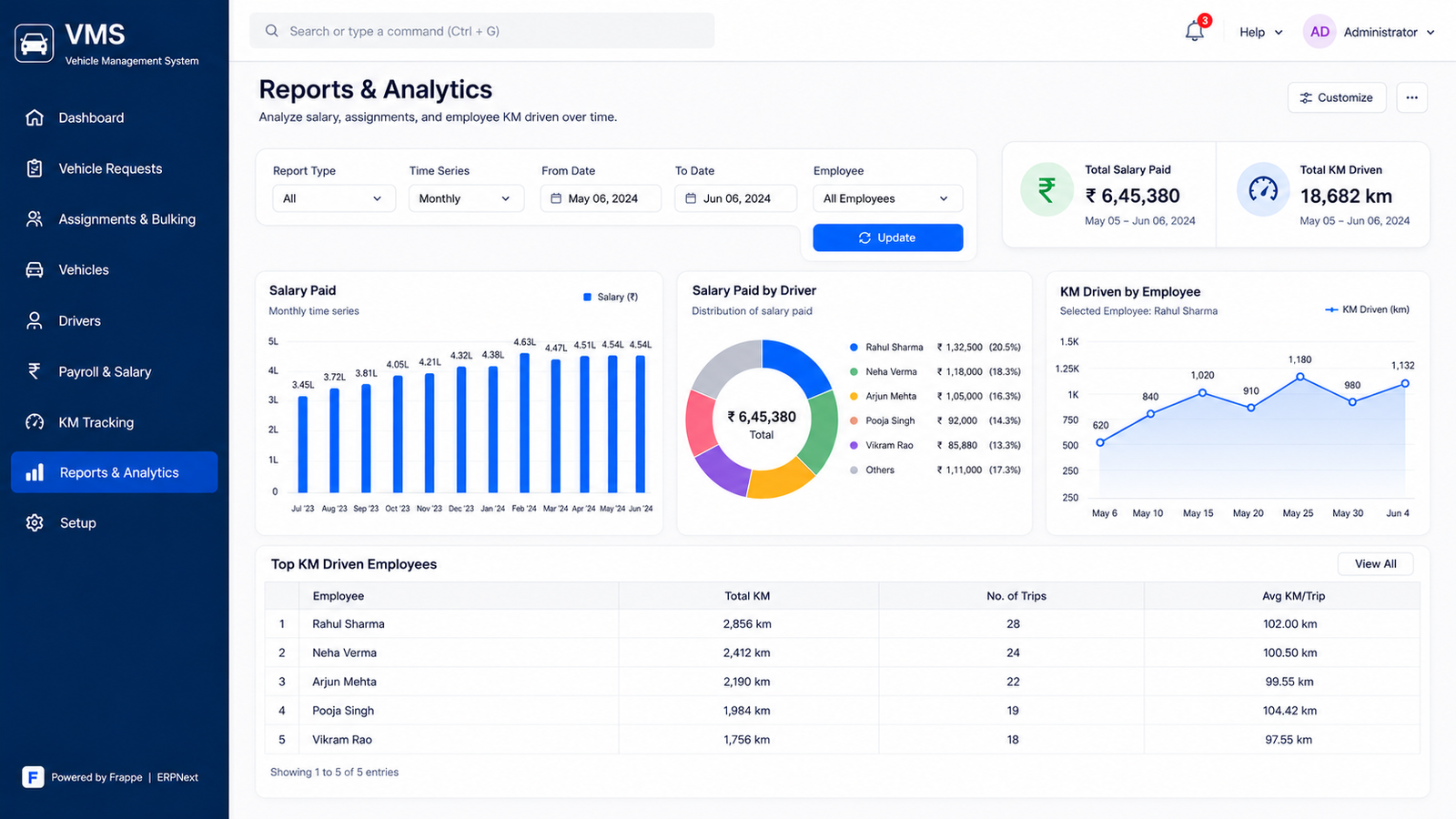Expand the Help menu
The height and width of the screenshot is (819, 1456).
(1261, 32)
